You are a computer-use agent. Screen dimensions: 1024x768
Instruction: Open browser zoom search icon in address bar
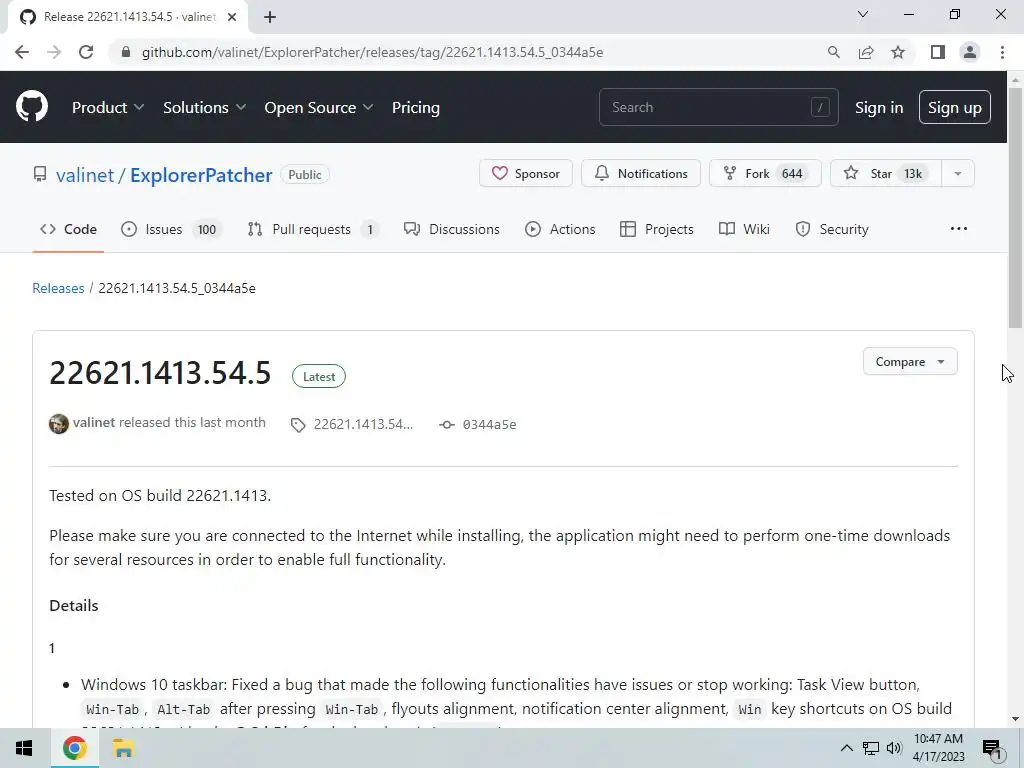(833, 52)
